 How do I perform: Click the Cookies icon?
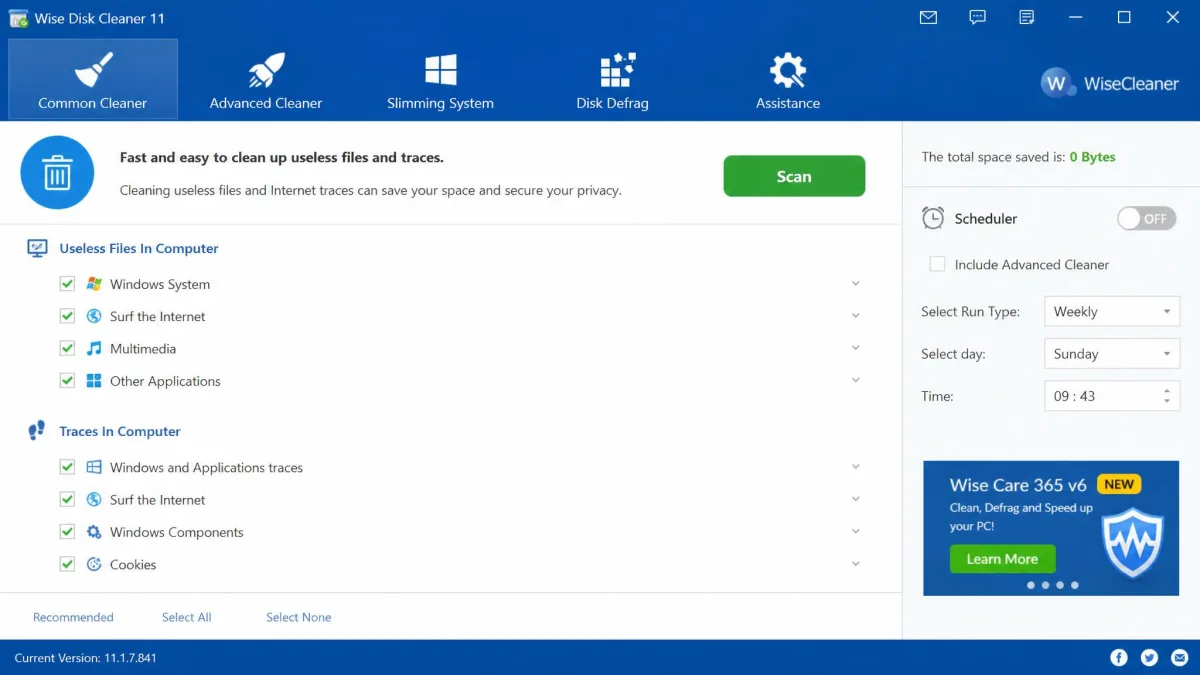click(x=94, y=564)
